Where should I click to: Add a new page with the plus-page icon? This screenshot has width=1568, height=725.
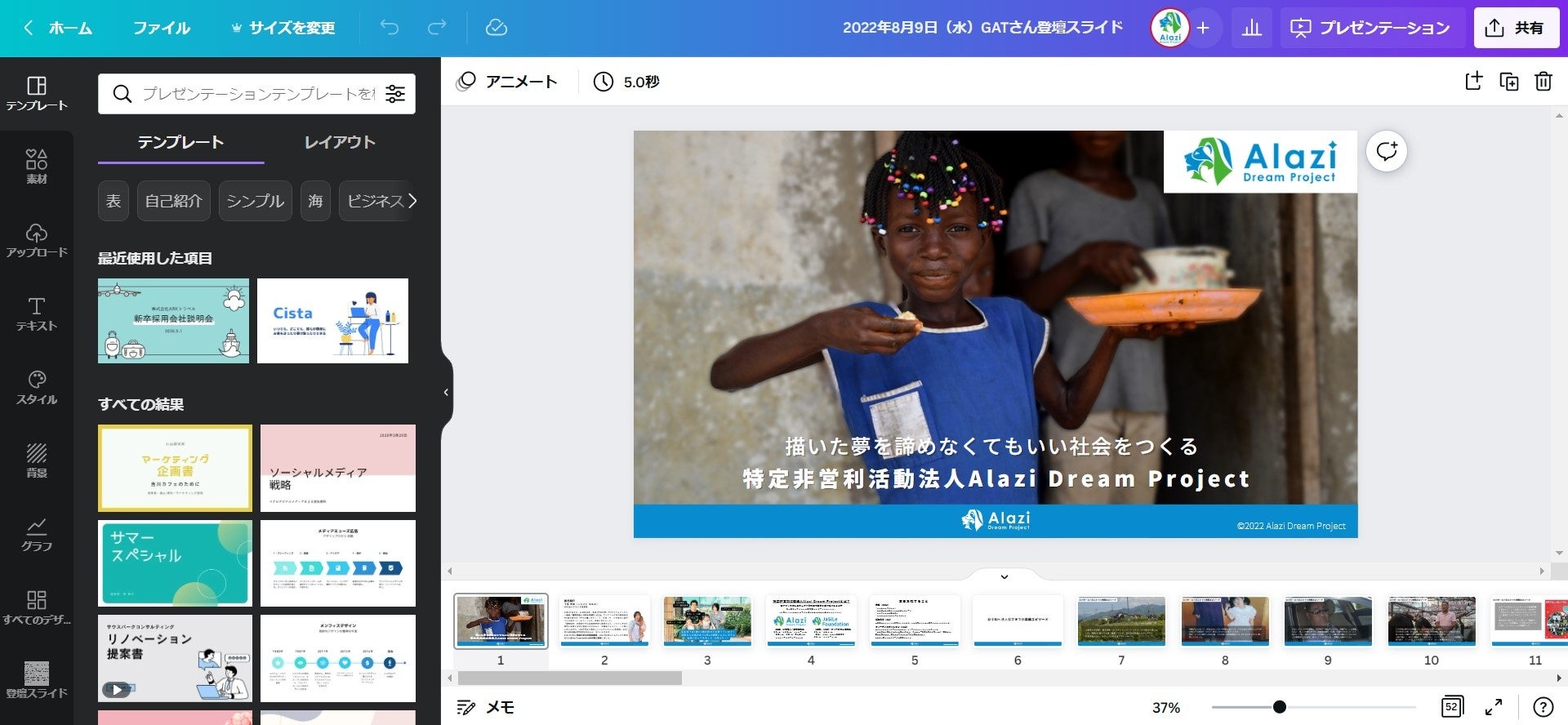[x=1473, y=81]
